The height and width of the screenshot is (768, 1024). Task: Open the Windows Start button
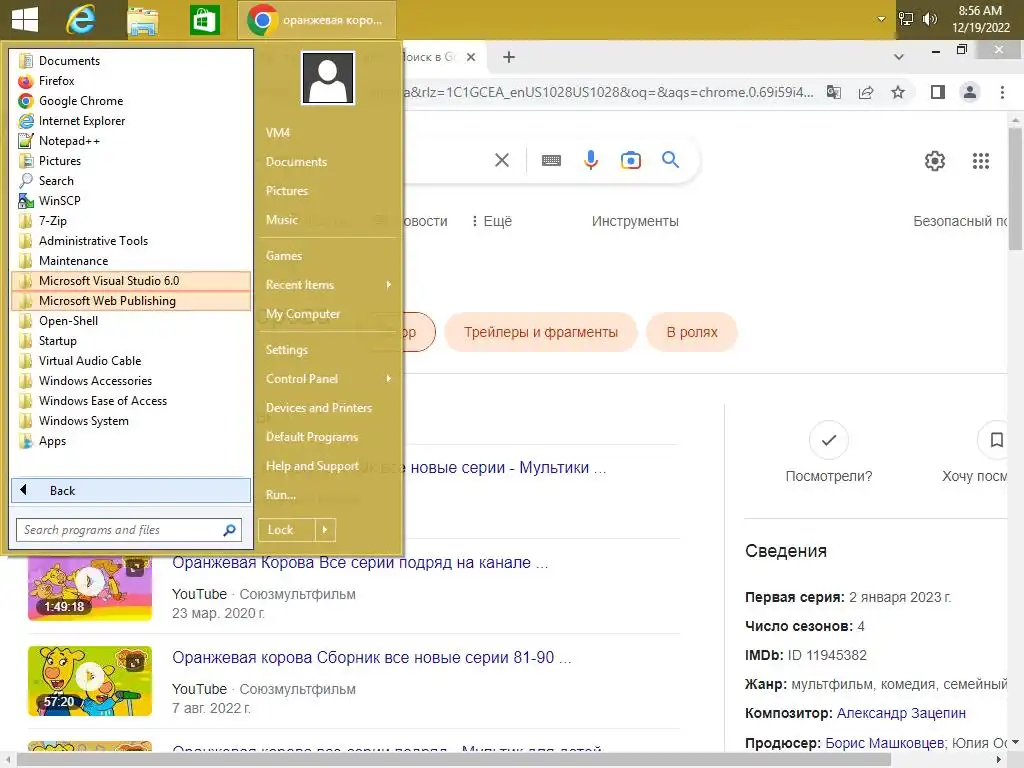25,19
